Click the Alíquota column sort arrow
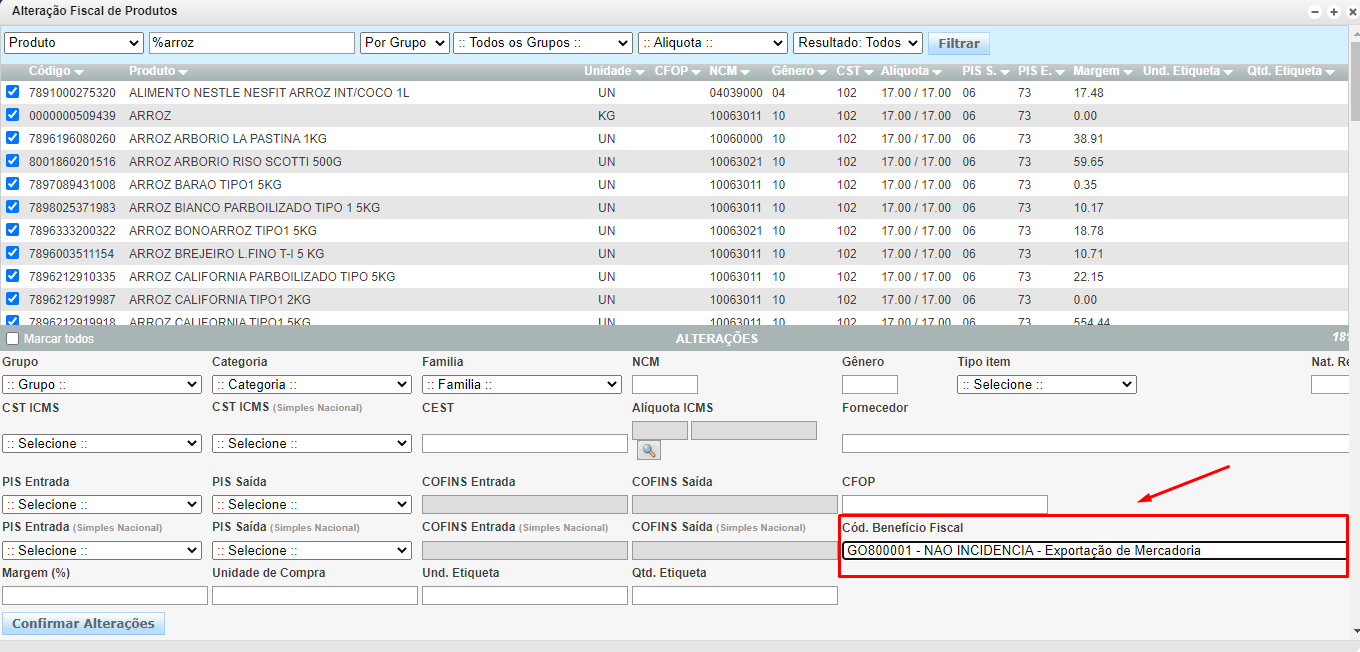 tap(937, 72)
